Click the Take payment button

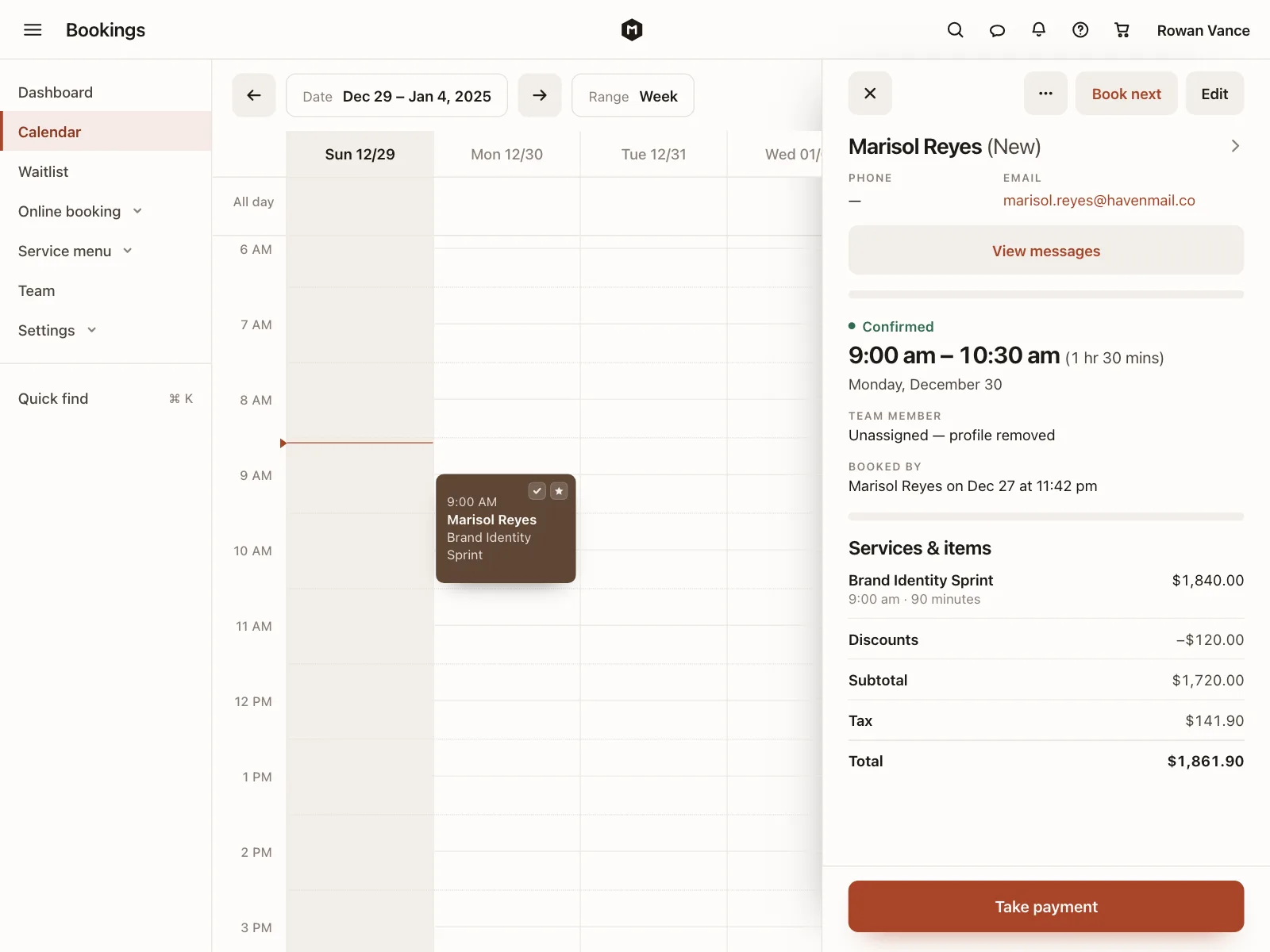[x=1046, y=907]
